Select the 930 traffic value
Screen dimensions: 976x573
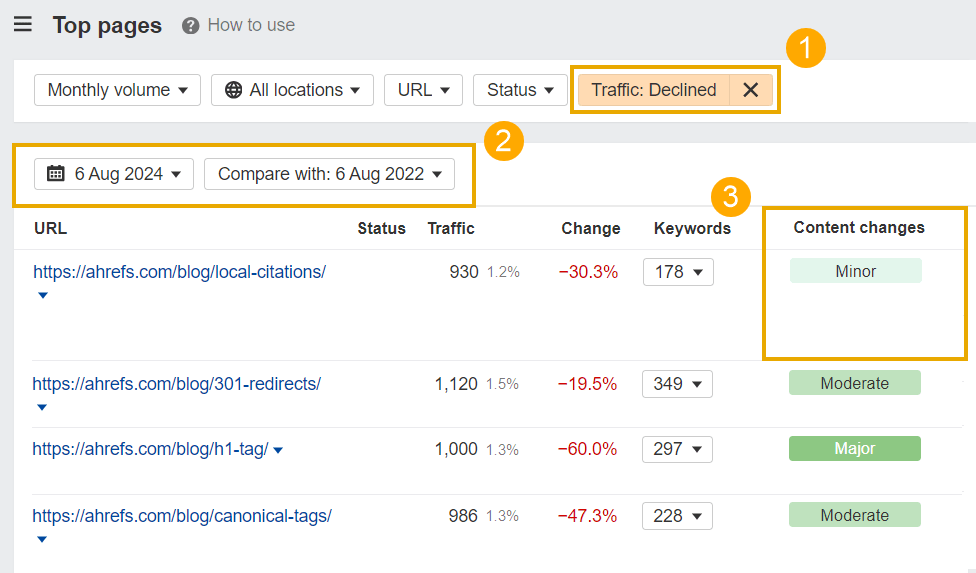point(464,272)
